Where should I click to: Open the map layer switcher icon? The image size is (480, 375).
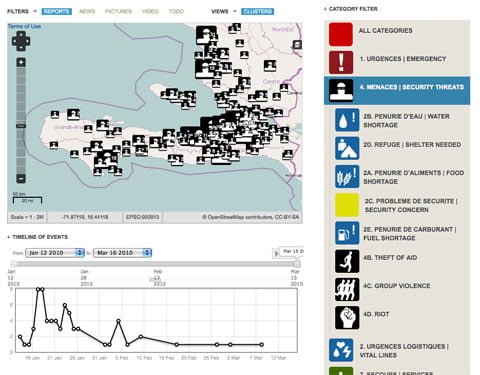pos(297,44)
